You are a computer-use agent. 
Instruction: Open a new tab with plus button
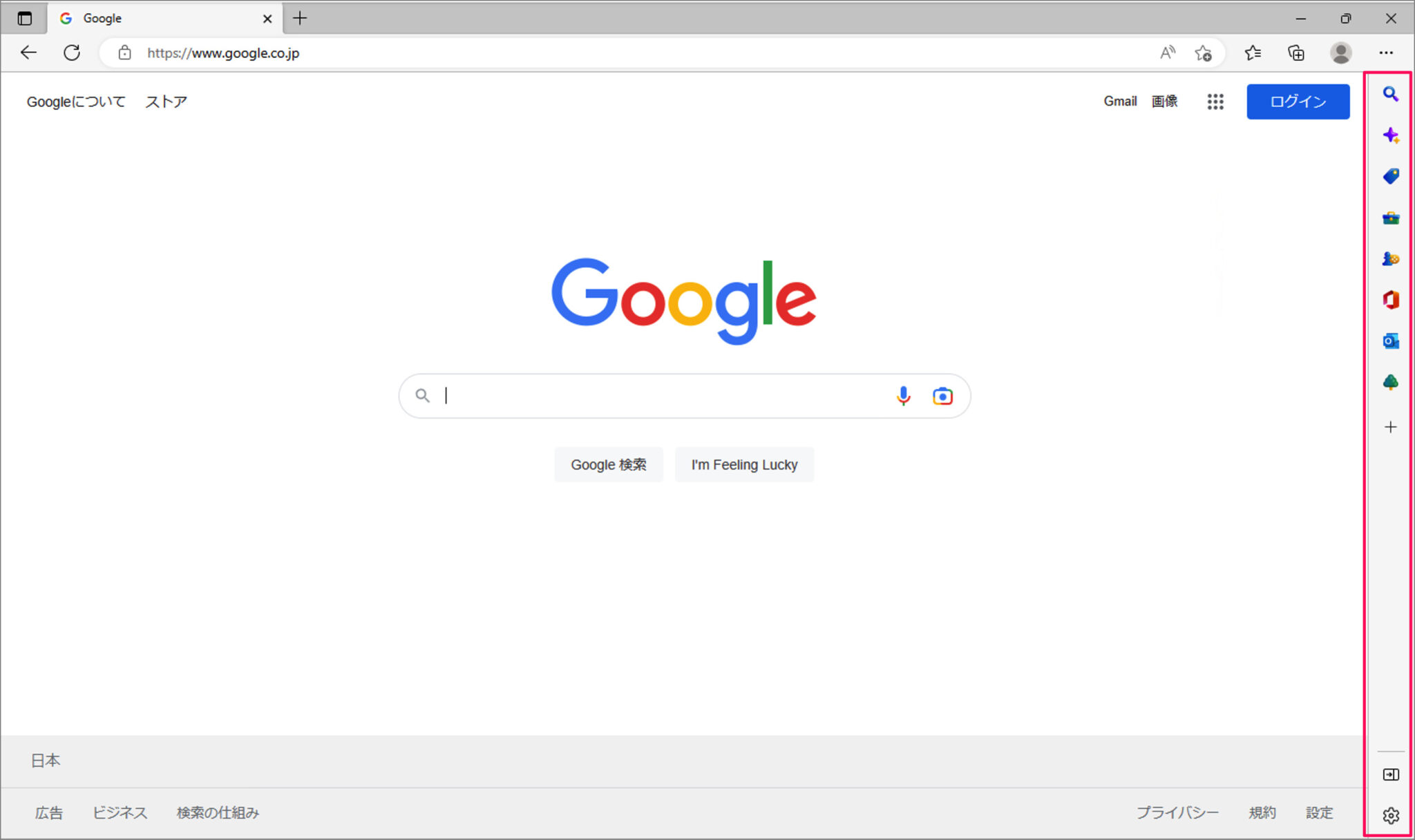300,19
